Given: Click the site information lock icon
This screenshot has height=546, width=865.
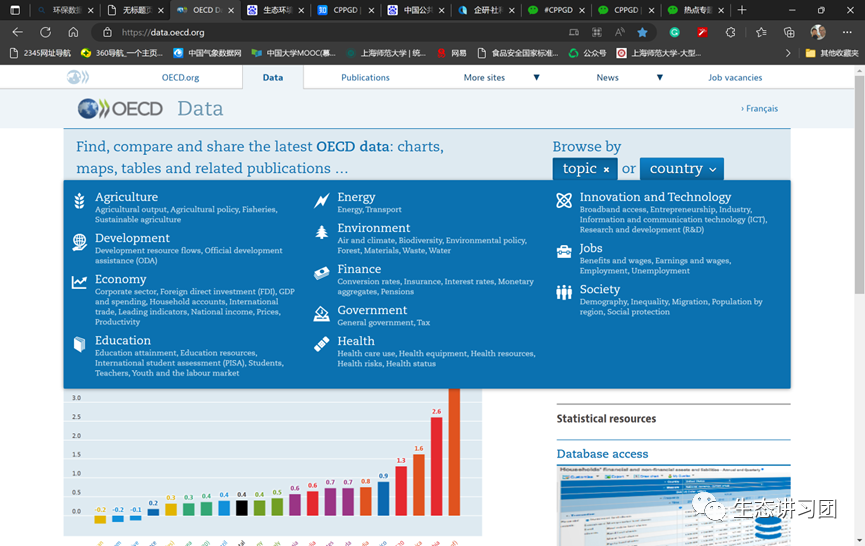Looking at the screenshot, I should tap(107, 33).
